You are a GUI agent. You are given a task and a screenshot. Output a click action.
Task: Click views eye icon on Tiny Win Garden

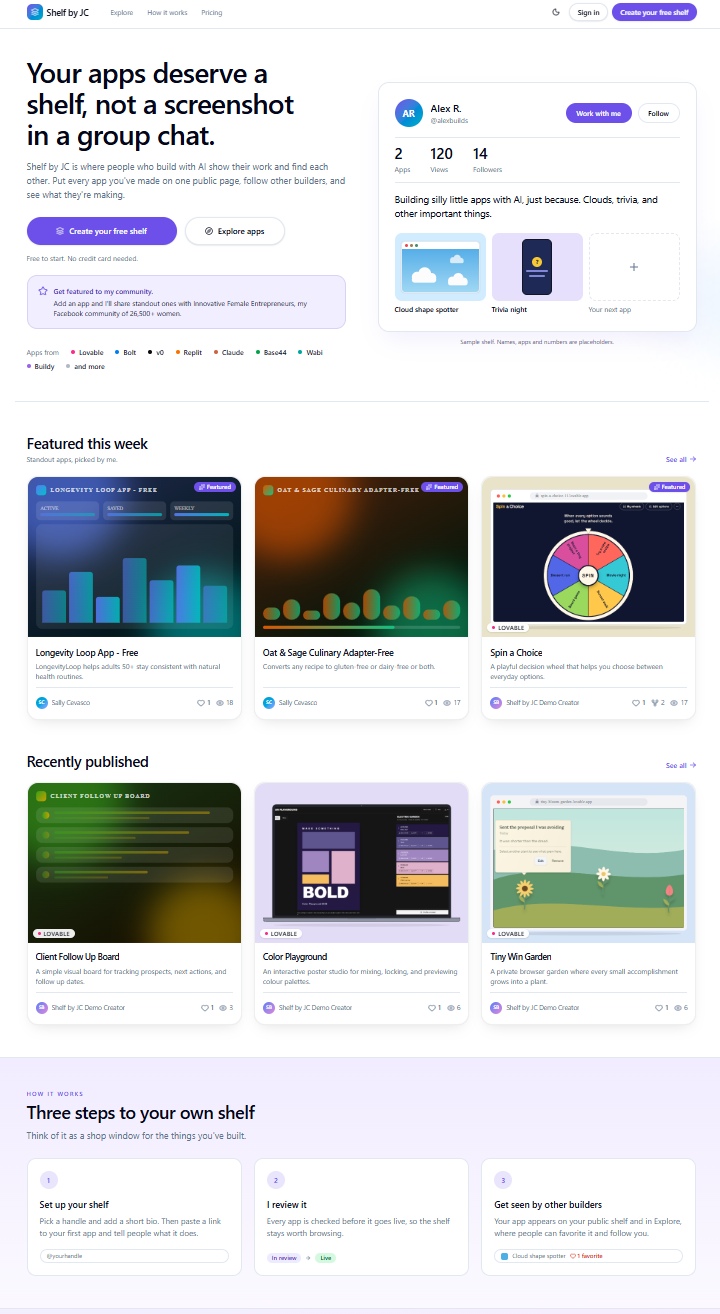678,1008
